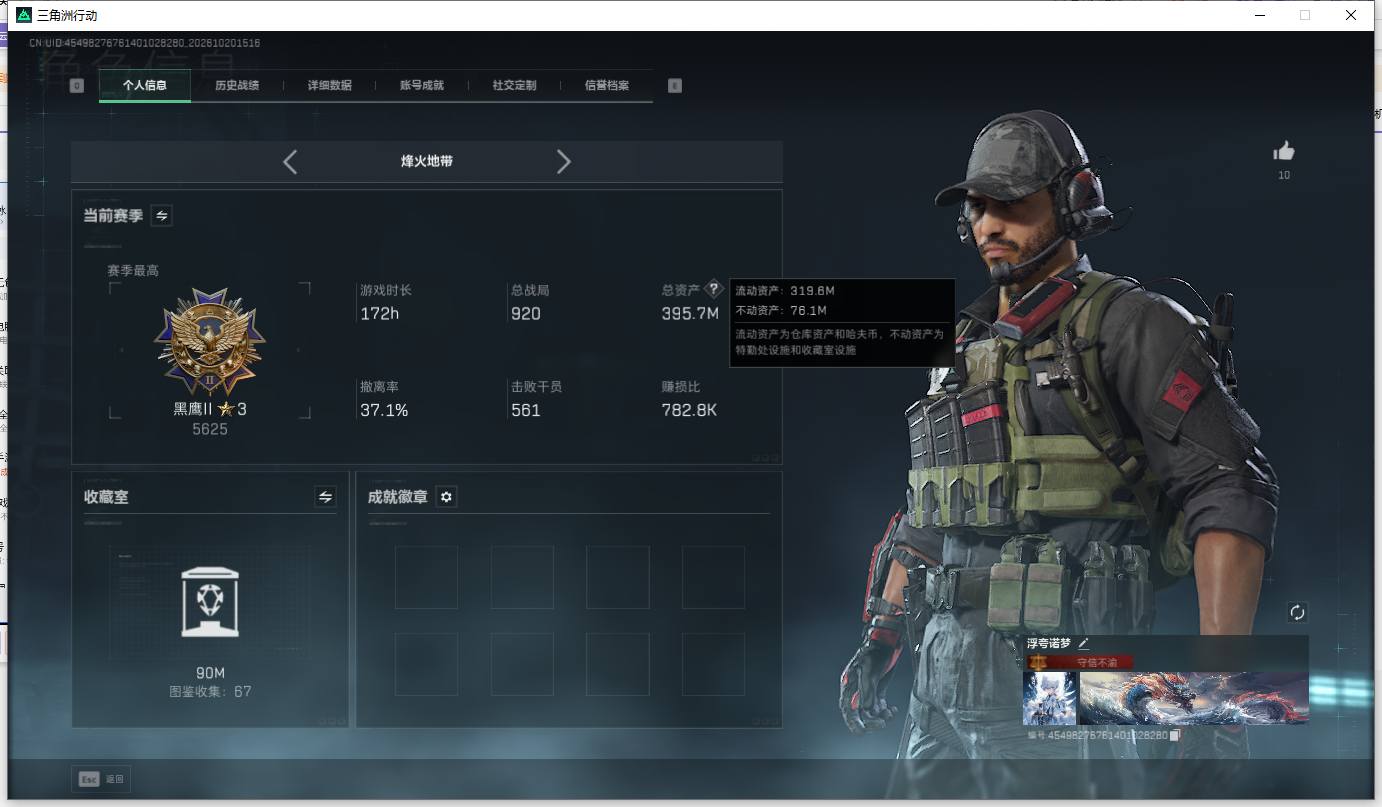This screenshot has width=1382, height=807.
Task: Click the Q key hint left of tabs
Action: [77, 86]
